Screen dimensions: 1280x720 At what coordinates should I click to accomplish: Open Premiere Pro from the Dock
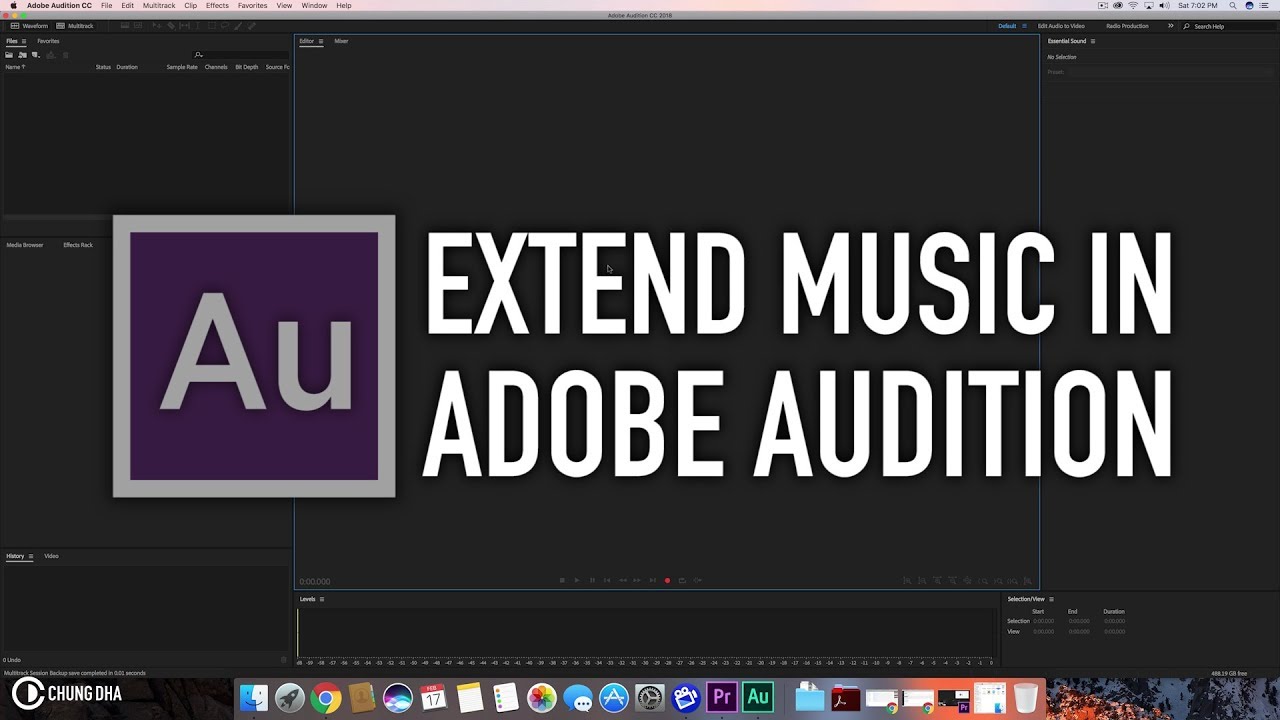point(722,697)
